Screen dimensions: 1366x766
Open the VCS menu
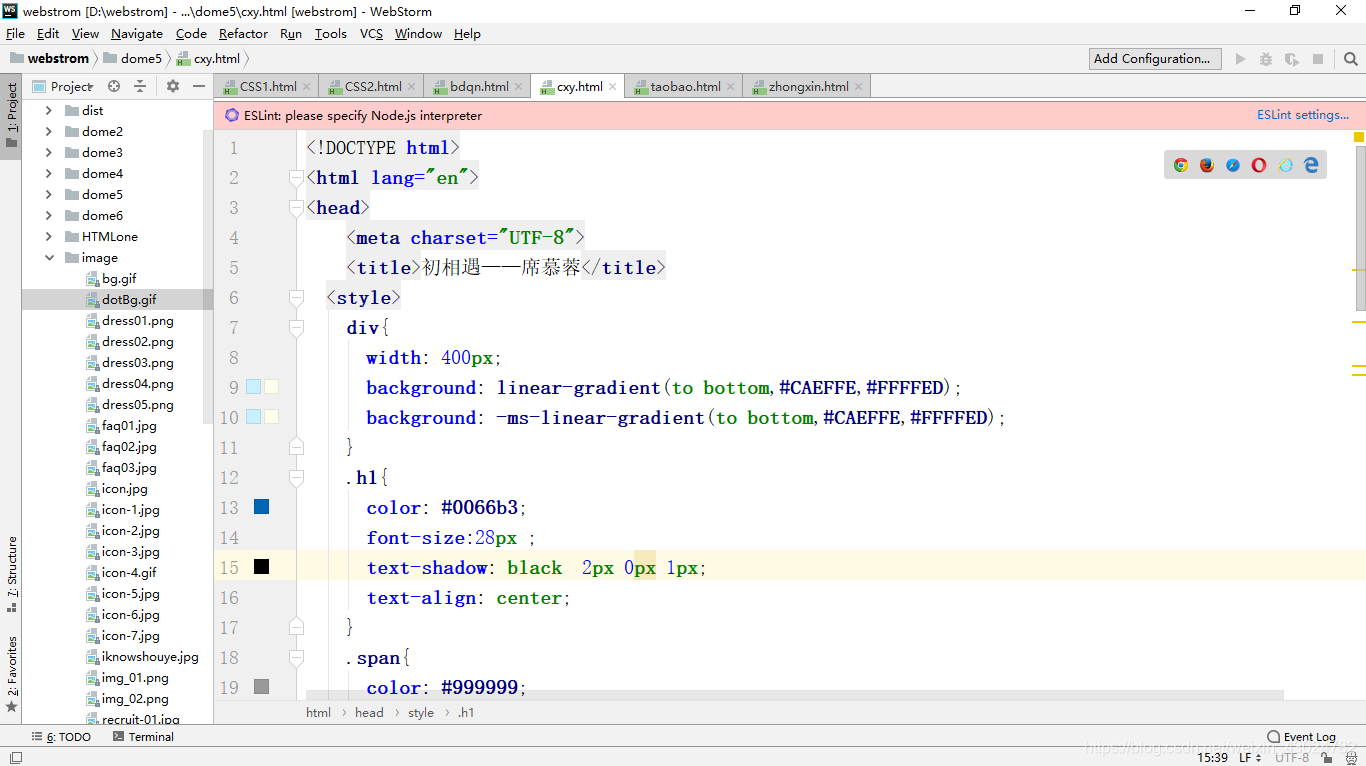tap(371, 33)
